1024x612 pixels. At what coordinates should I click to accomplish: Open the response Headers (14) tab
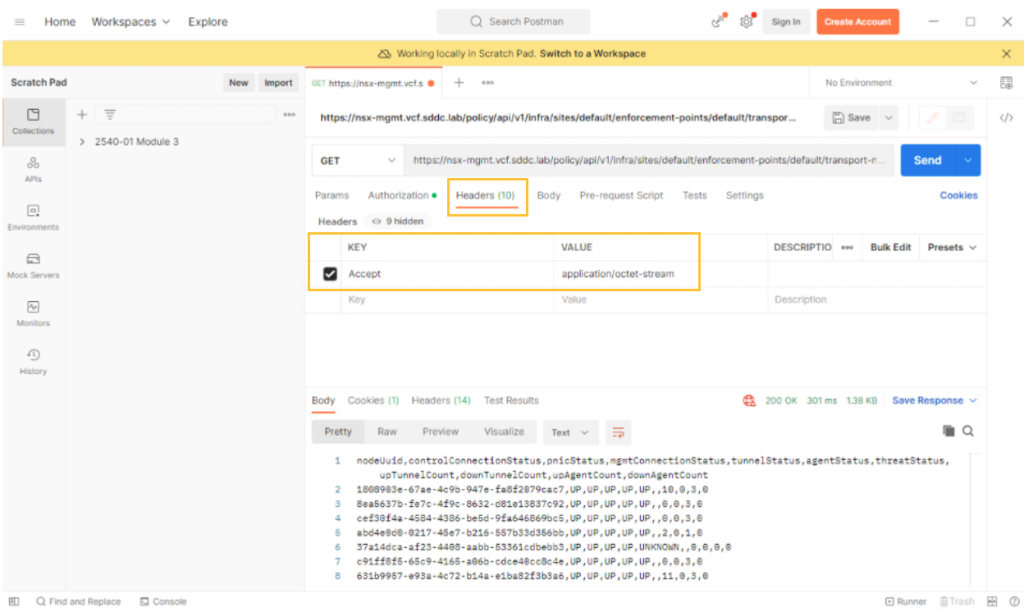(x=441, y=400)
